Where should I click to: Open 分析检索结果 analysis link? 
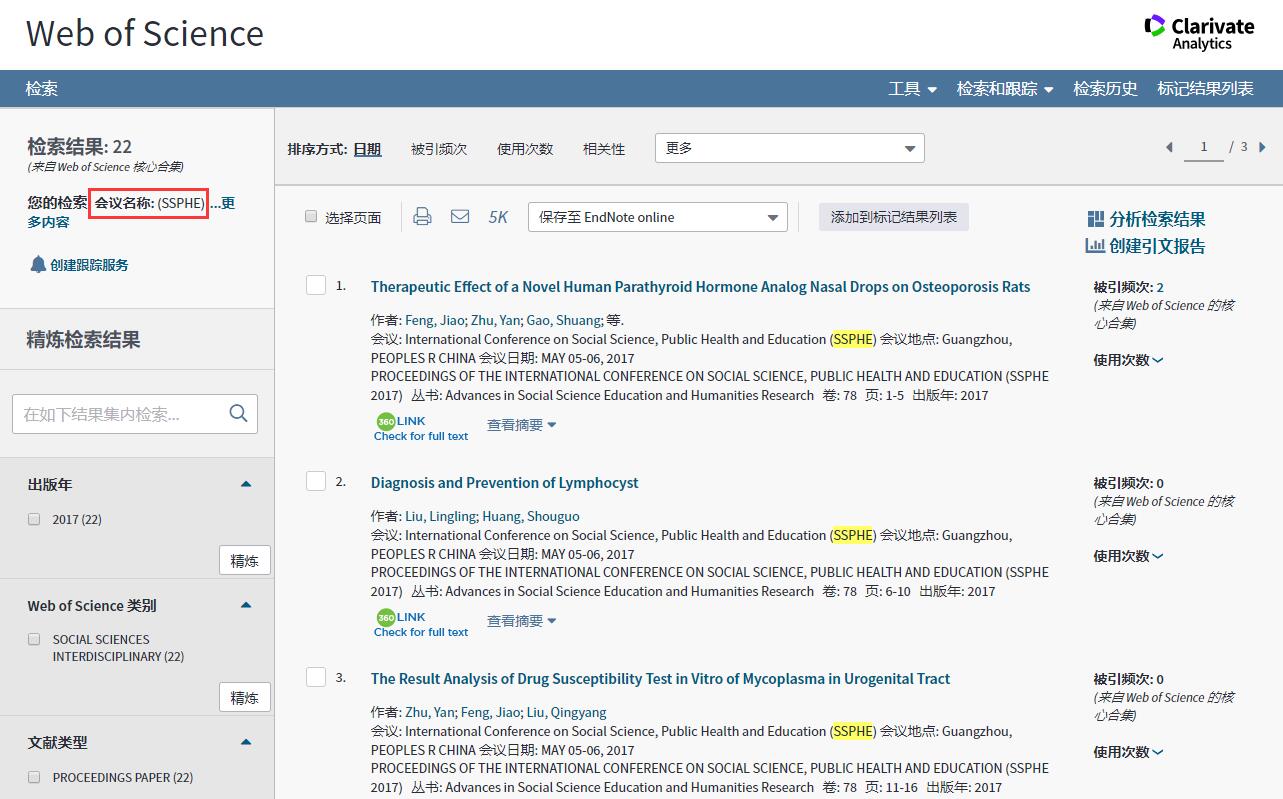1145,219
